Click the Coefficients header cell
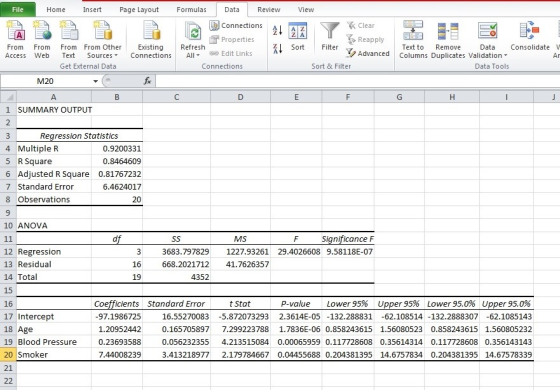560x390 pixels. (117, 304)
